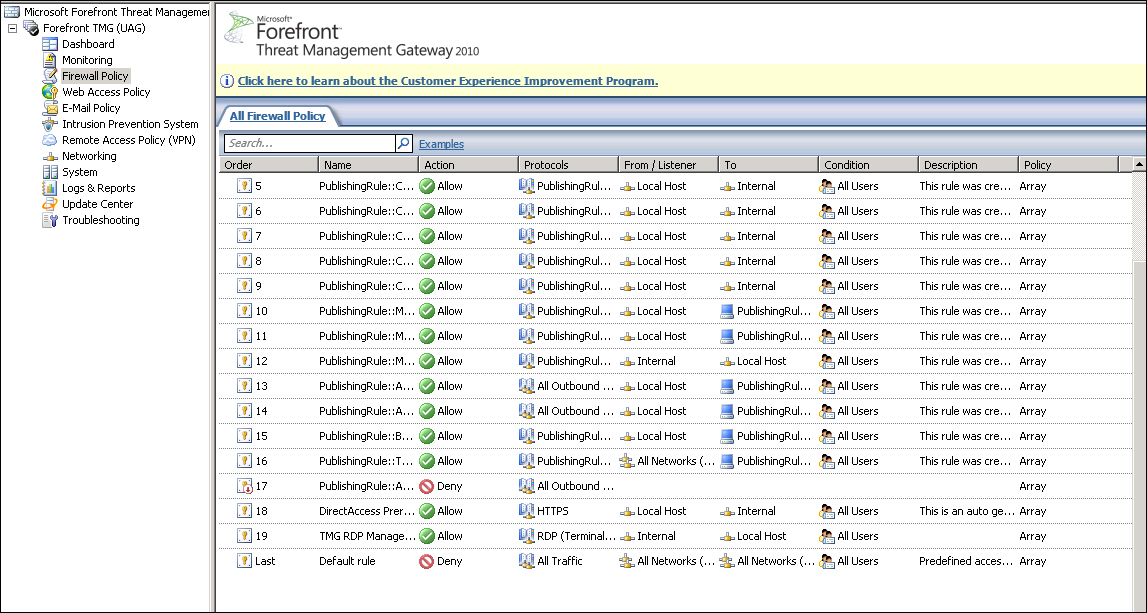
Task: Select the TMG RDP Management rule name
Action: 367,536
